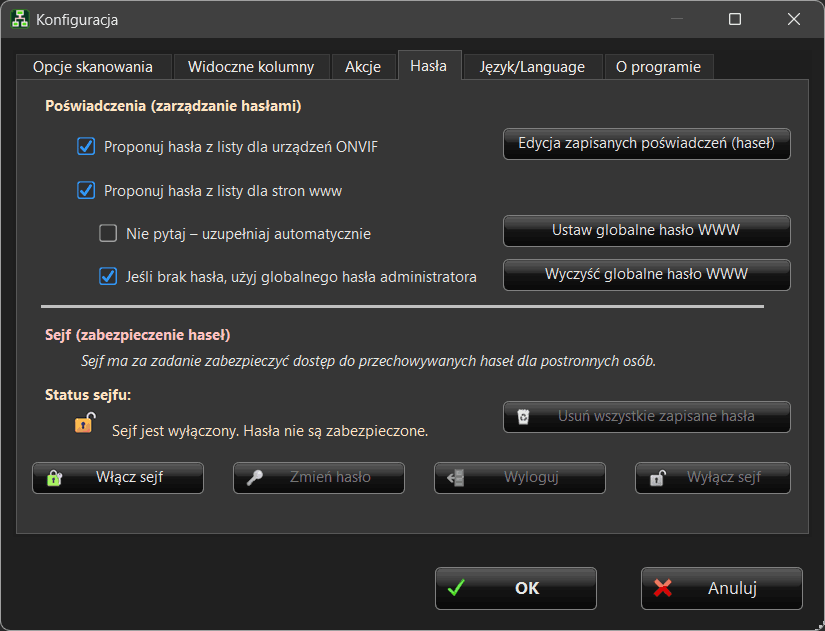Click the green padlock icon on Włącz sejf
The height and width of the screenshot is (631, 825).
pos(54,478)
